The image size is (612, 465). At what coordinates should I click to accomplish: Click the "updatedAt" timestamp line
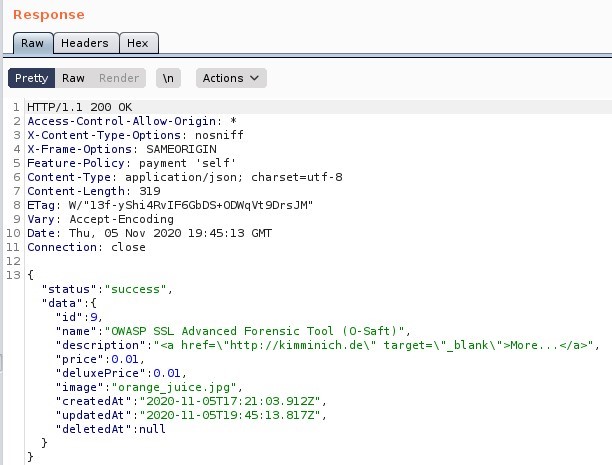[191, 415]
